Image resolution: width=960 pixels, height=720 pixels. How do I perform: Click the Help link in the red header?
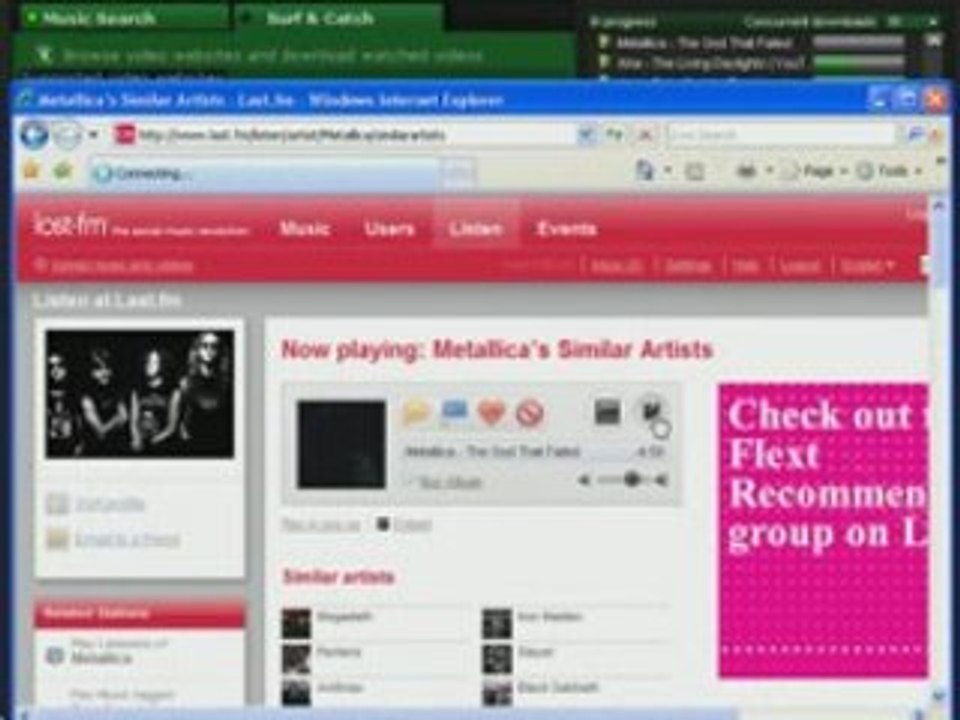(x=745, y=266)
